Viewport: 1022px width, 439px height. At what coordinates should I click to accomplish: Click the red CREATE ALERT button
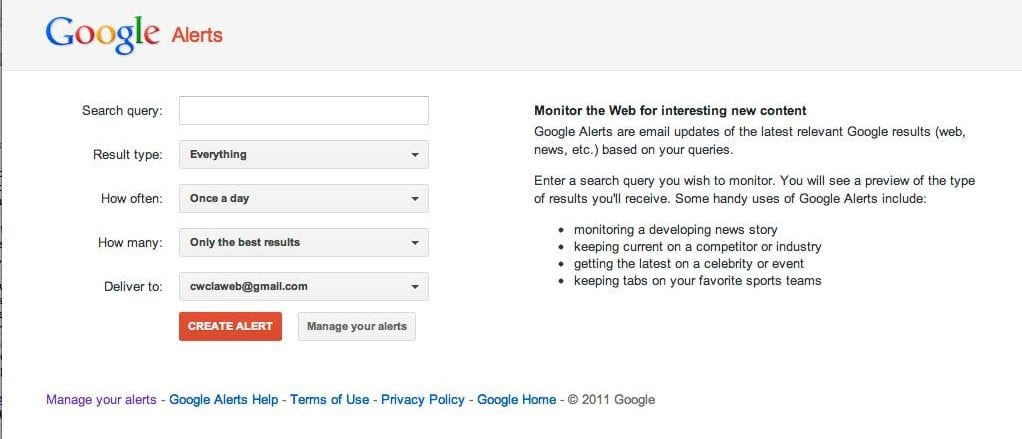coord(230,326)
